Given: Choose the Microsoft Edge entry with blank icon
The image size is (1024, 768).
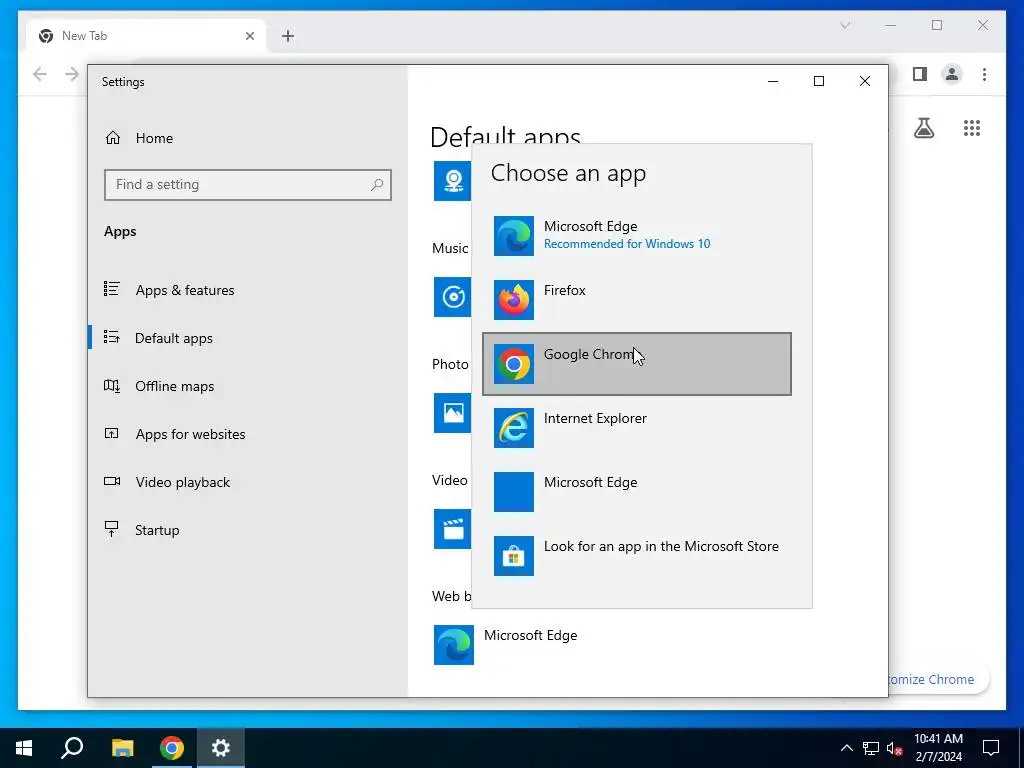Looking at the screenshot, I should pyautogui.click(x=637, y=492).
